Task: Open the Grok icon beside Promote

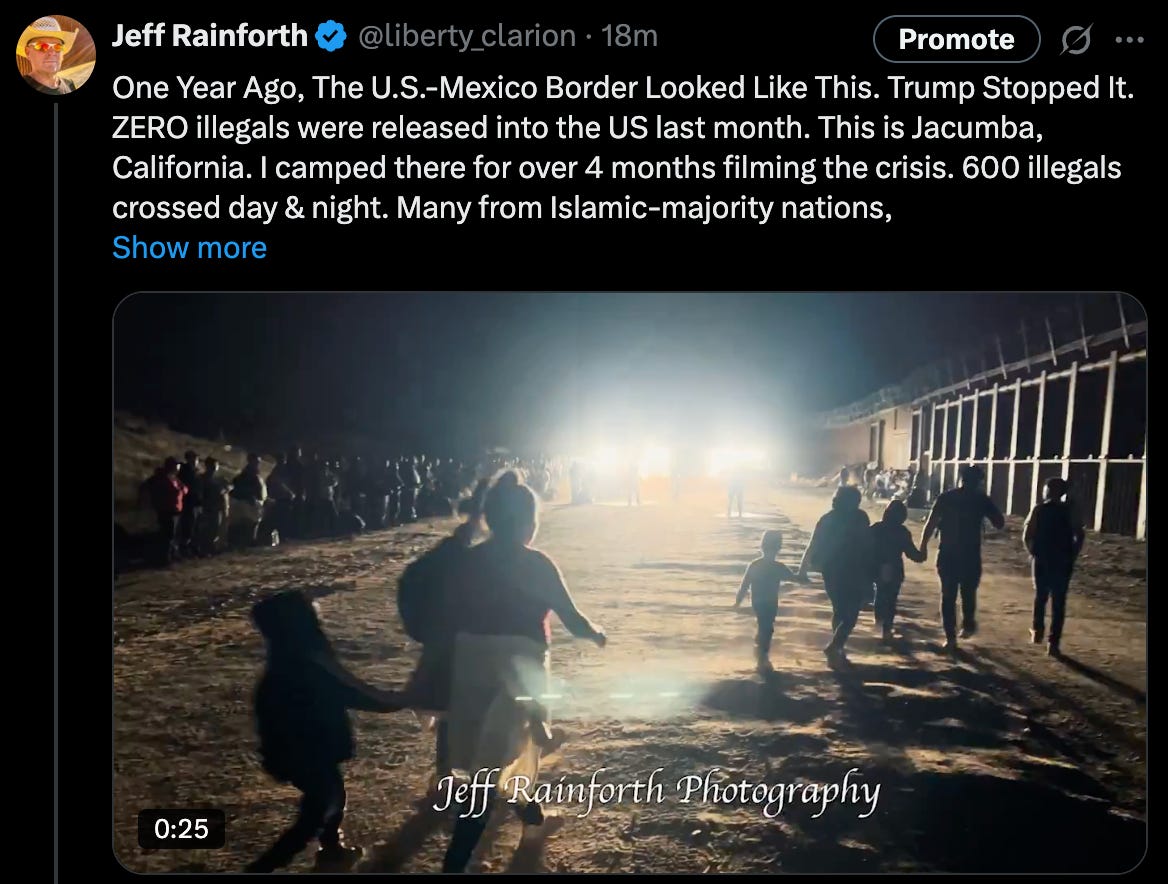Action: tap(1076, 39)
